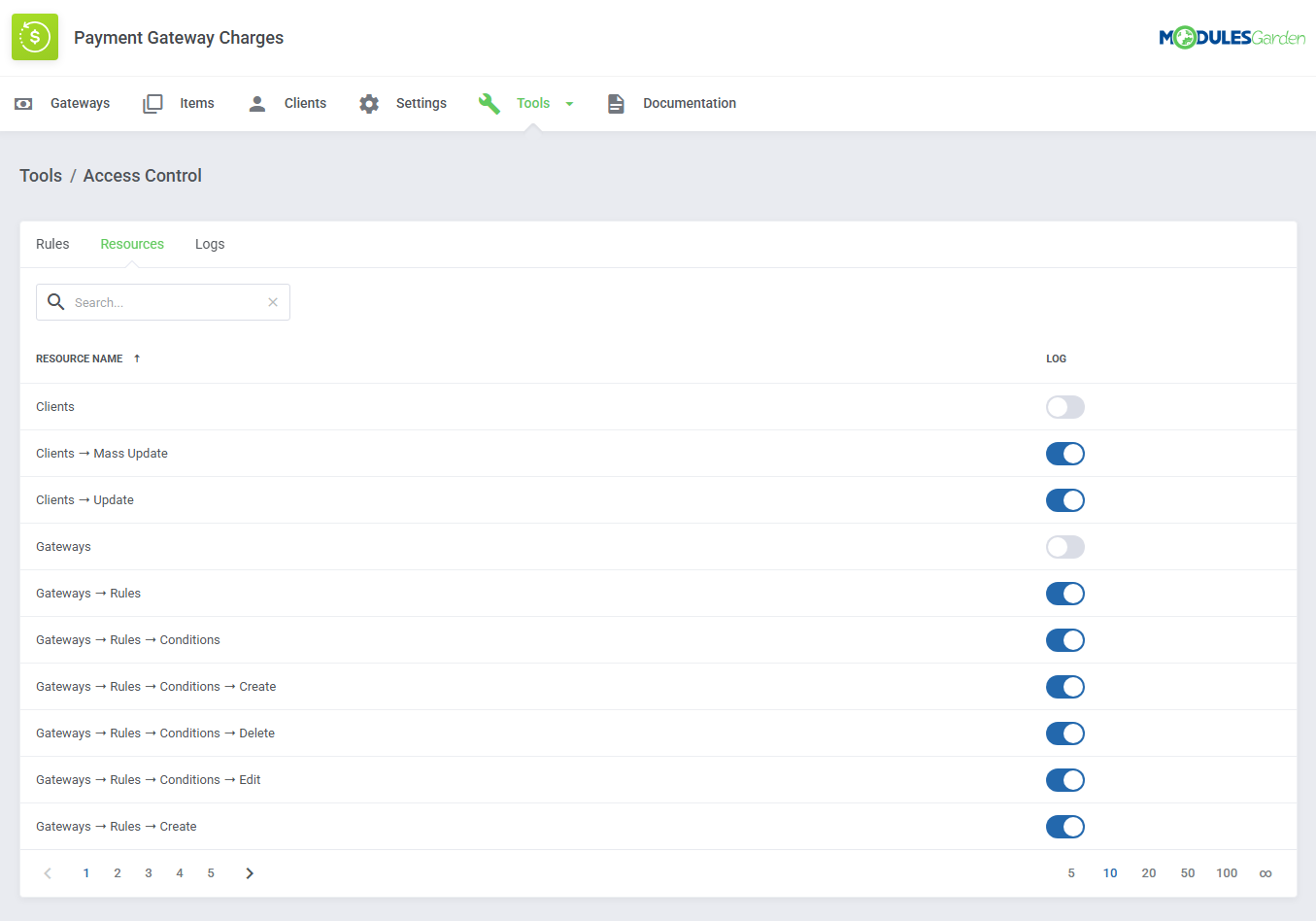Click the search magnifier icon
This screenshot has width=1316, height=921.
55,302
